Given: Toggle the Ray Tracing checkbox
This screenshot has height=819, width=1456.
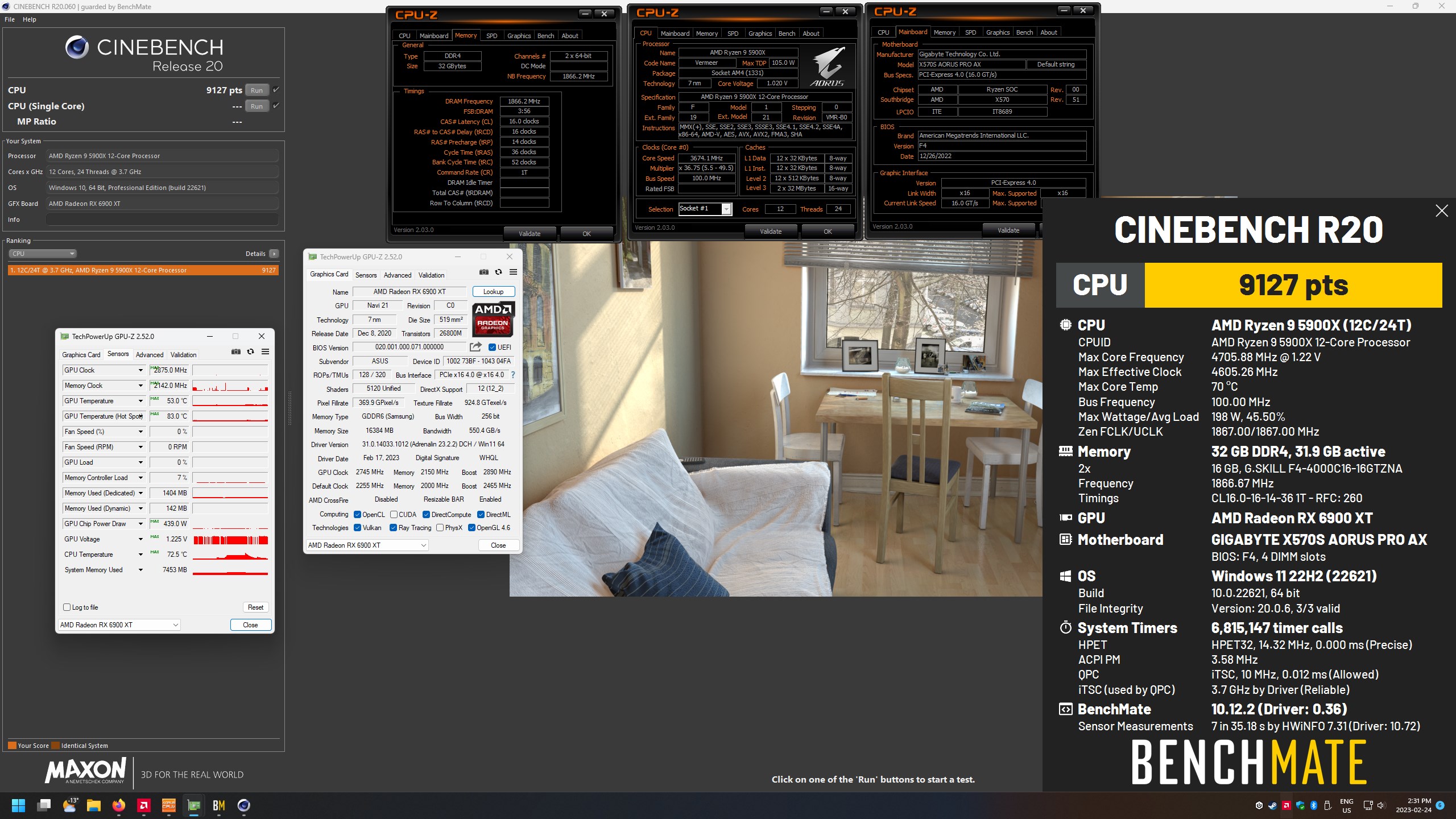Looking at the screenshot, I should pos(393,528).
